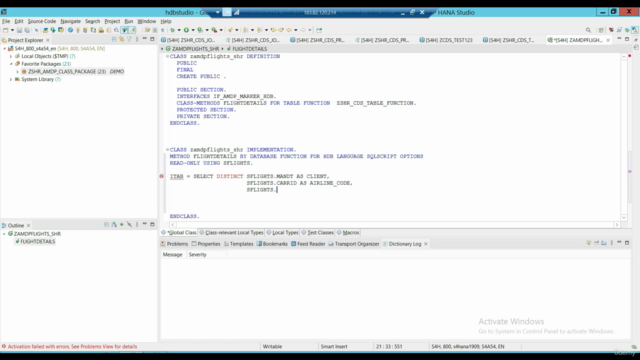This screenshot has width=640, height=360.
Task: Open the Project menu
Action: (112, 21)
